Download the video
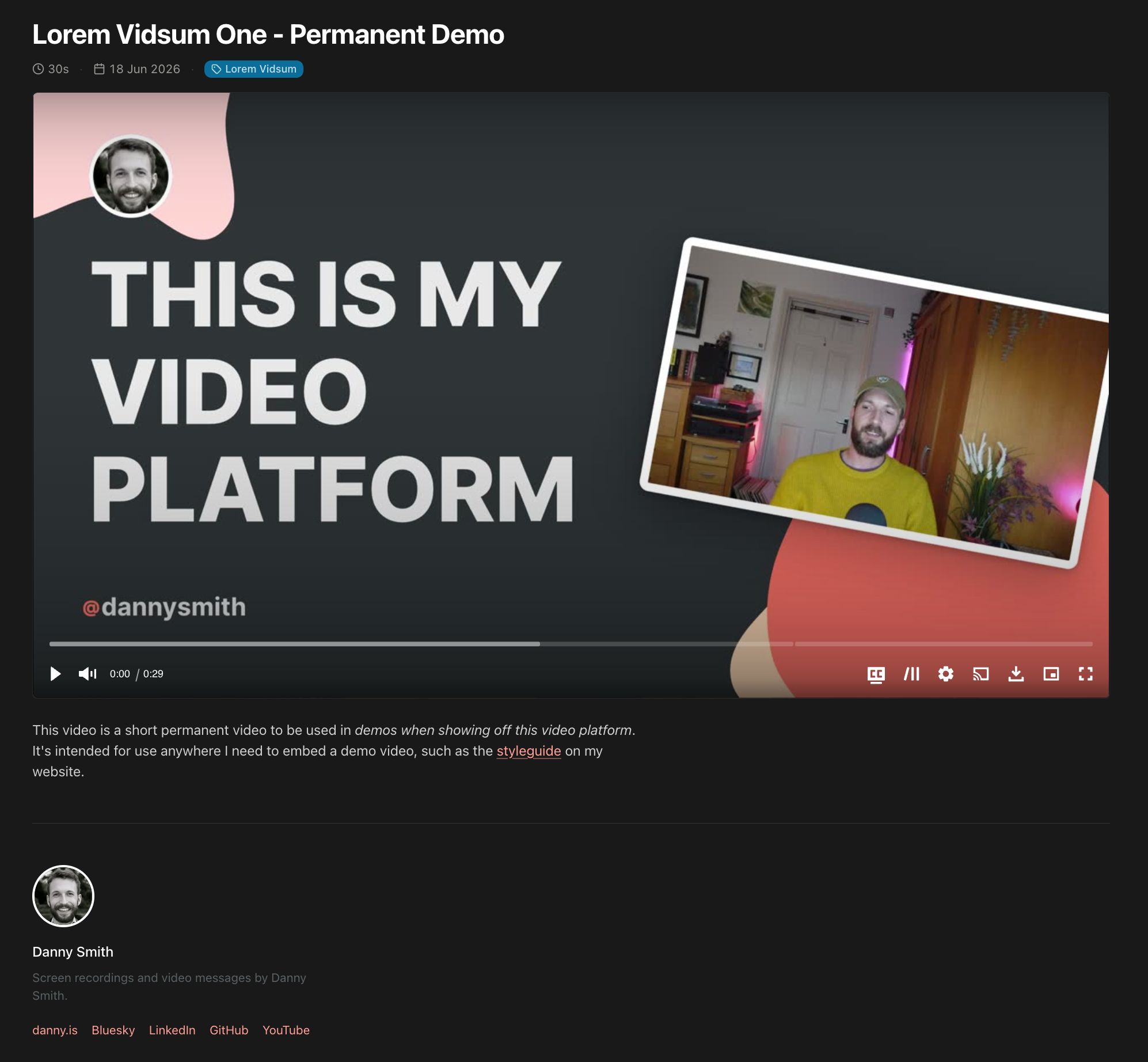The image size is (1148, 1062). (x=1016, y=674)
